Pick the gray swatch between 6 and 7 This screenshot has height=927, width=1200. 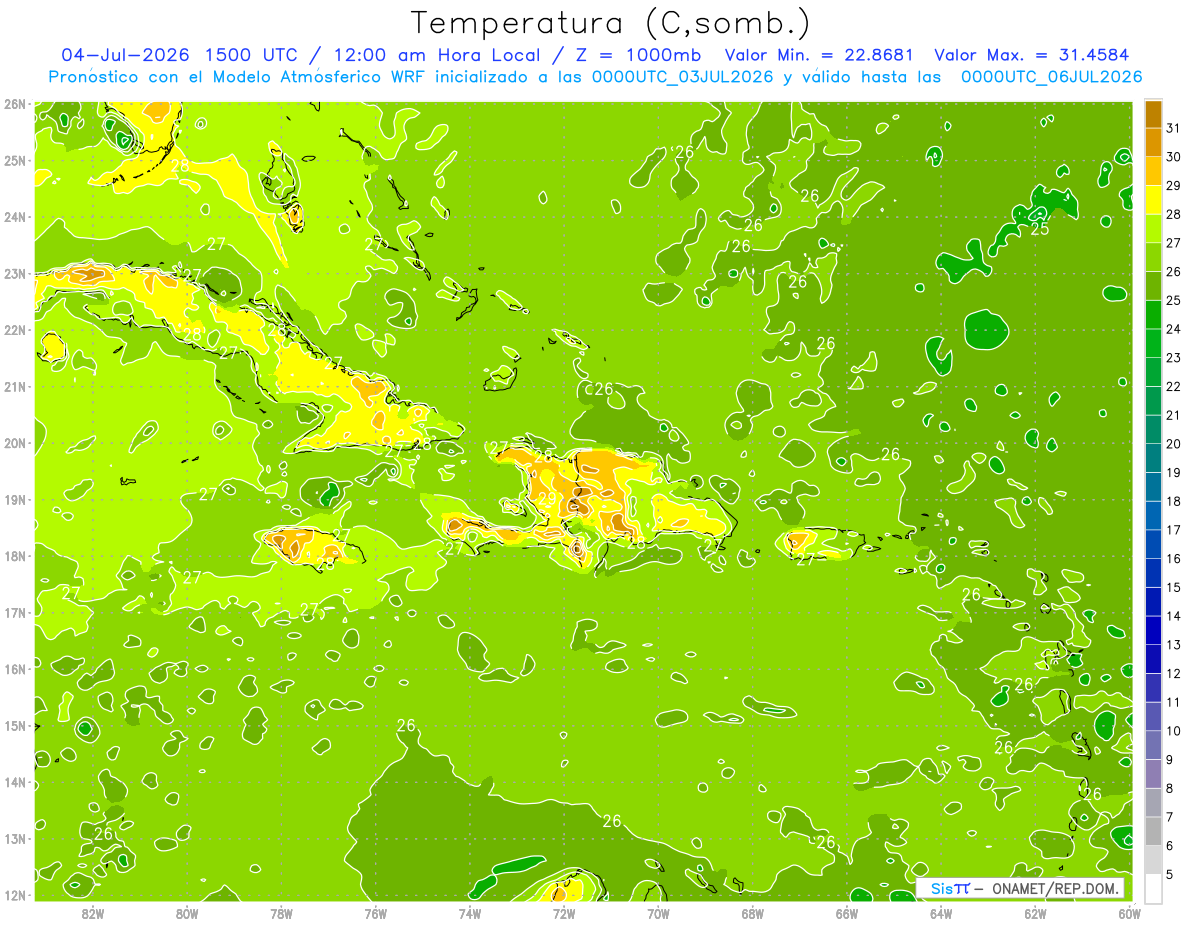coord(1153,831)
